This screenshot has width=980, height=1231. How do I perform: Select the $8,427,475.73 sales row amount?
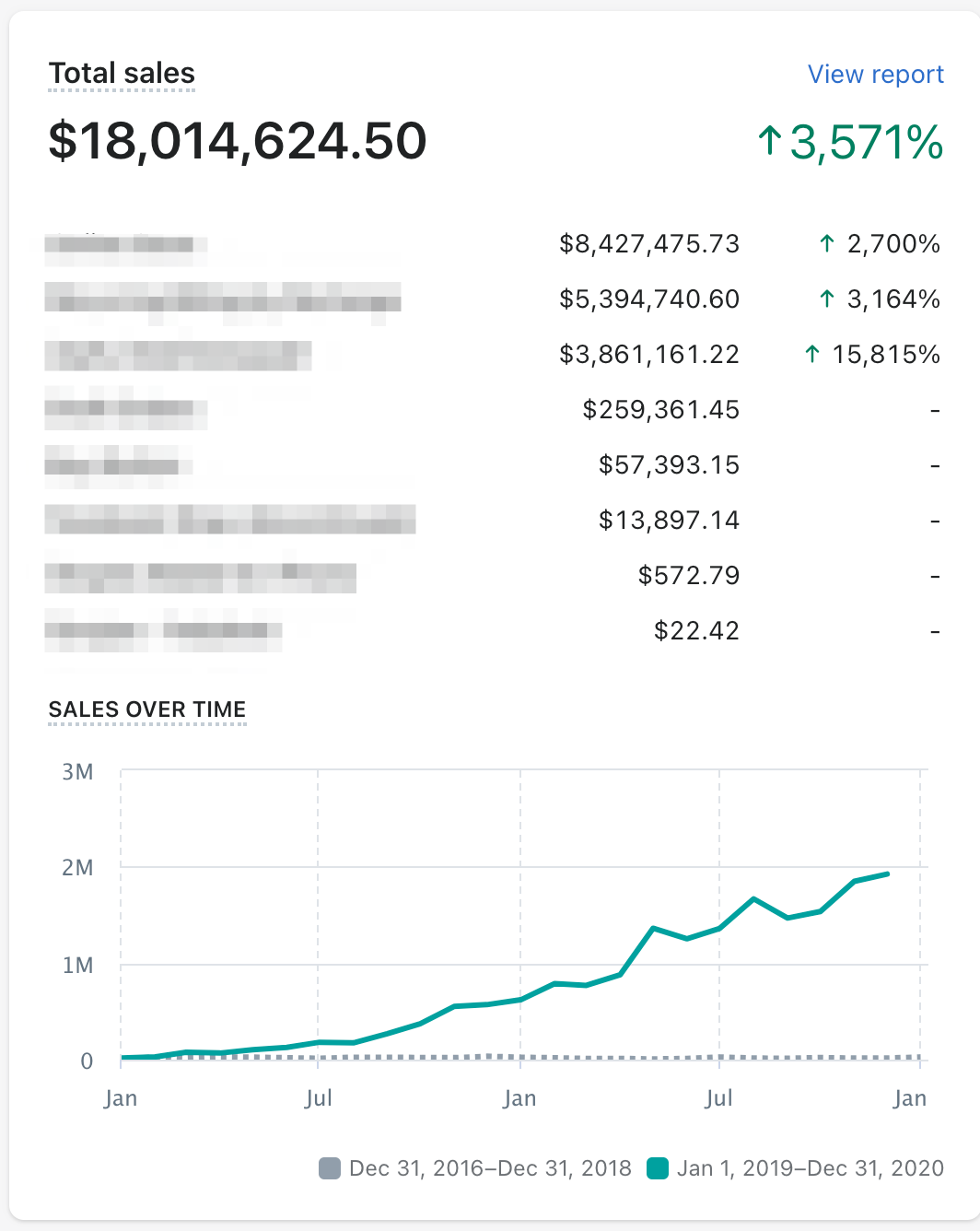click(x=649, y=244)
